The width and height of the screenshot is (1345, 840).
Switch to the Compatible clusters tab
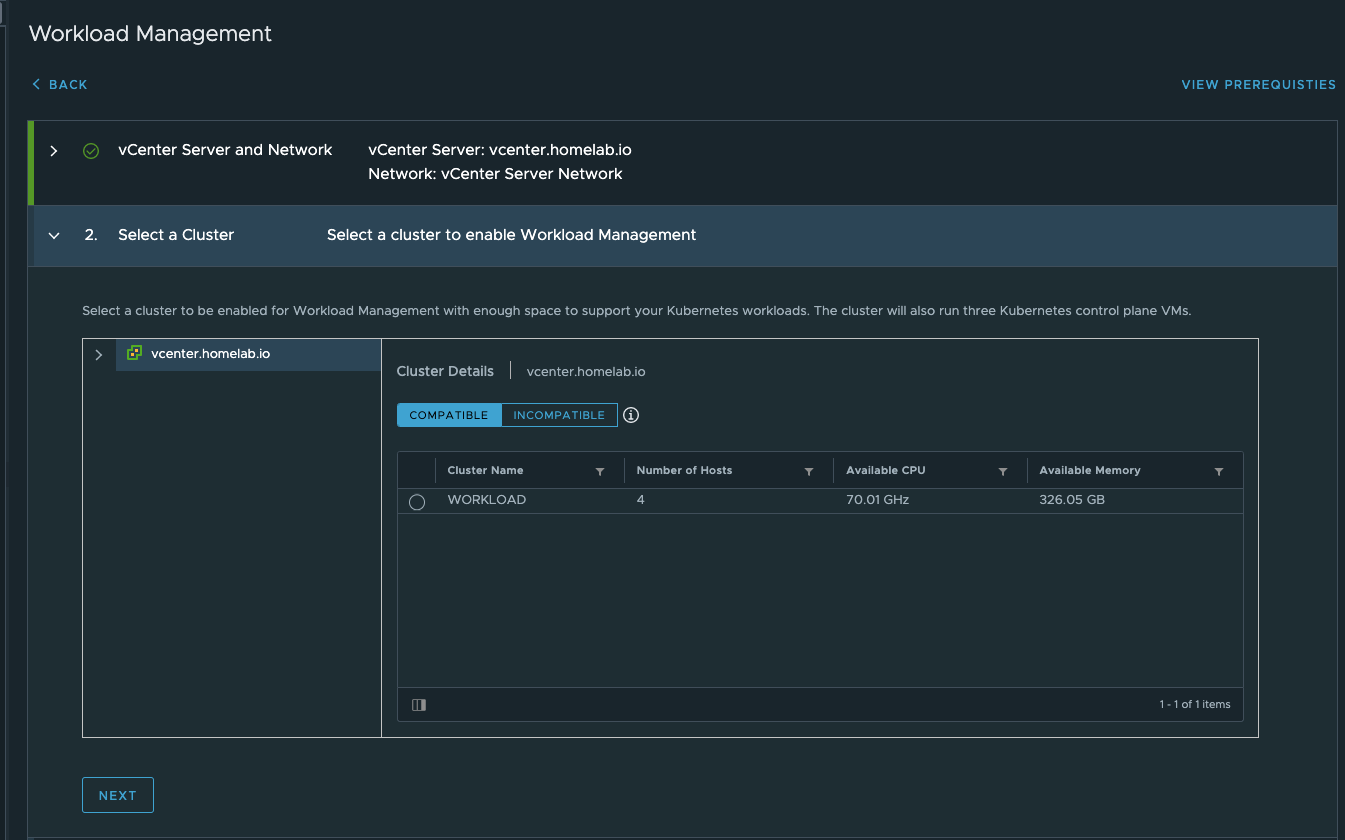(449, 415)
